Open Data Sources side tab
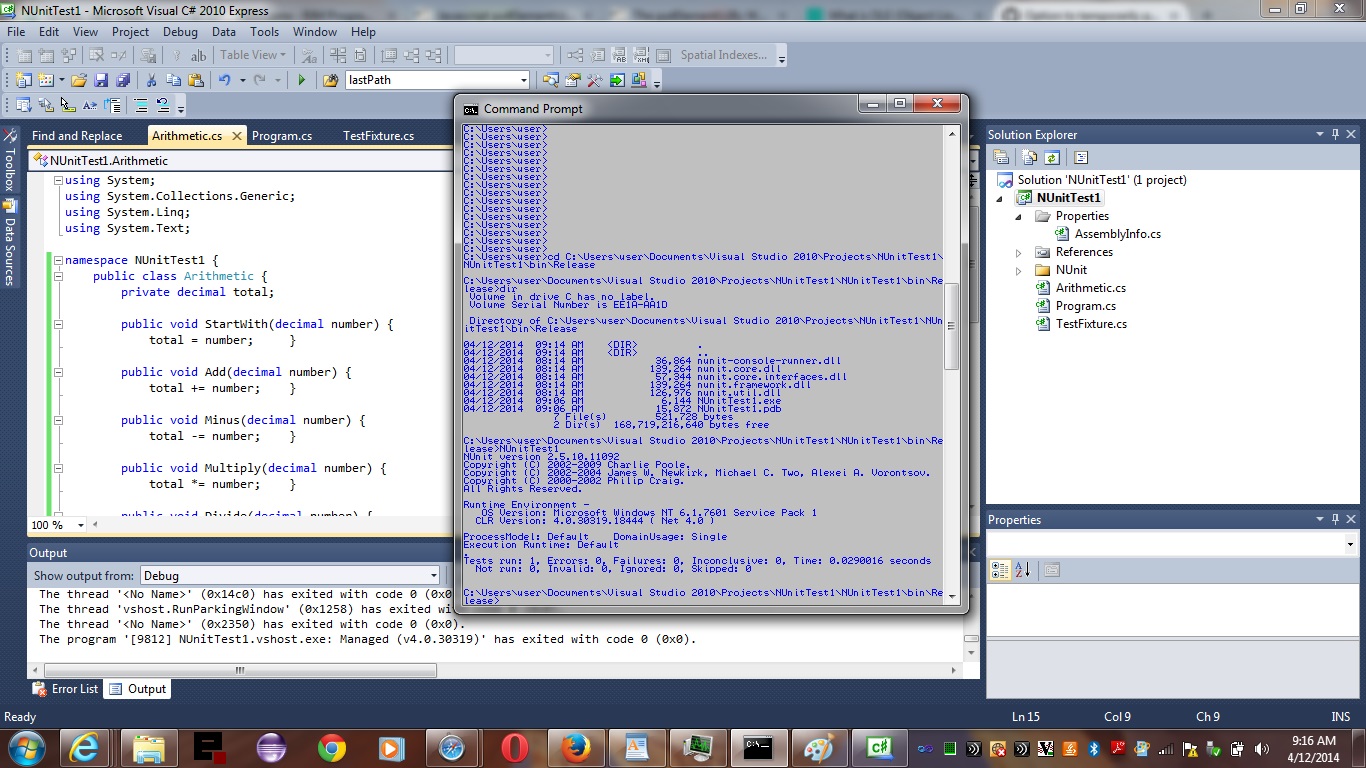The width and height of the screenshot is (1366, 768). point(9,243)
